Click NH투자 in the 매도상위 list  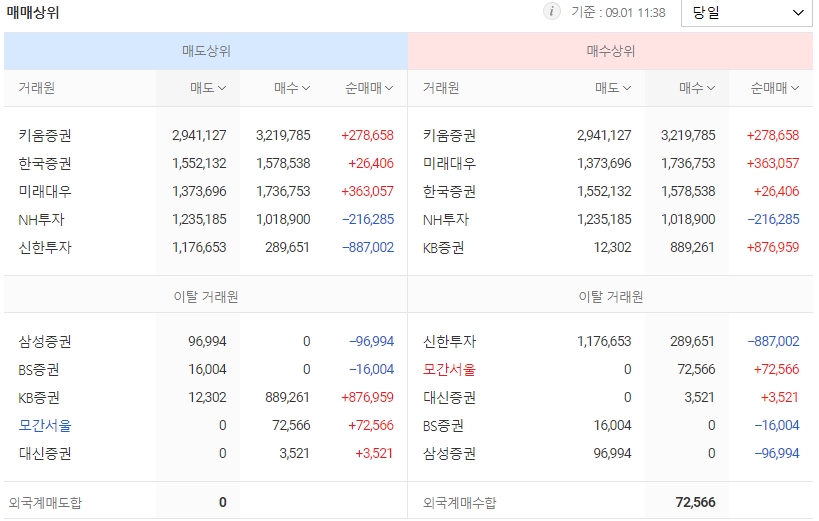41,219
